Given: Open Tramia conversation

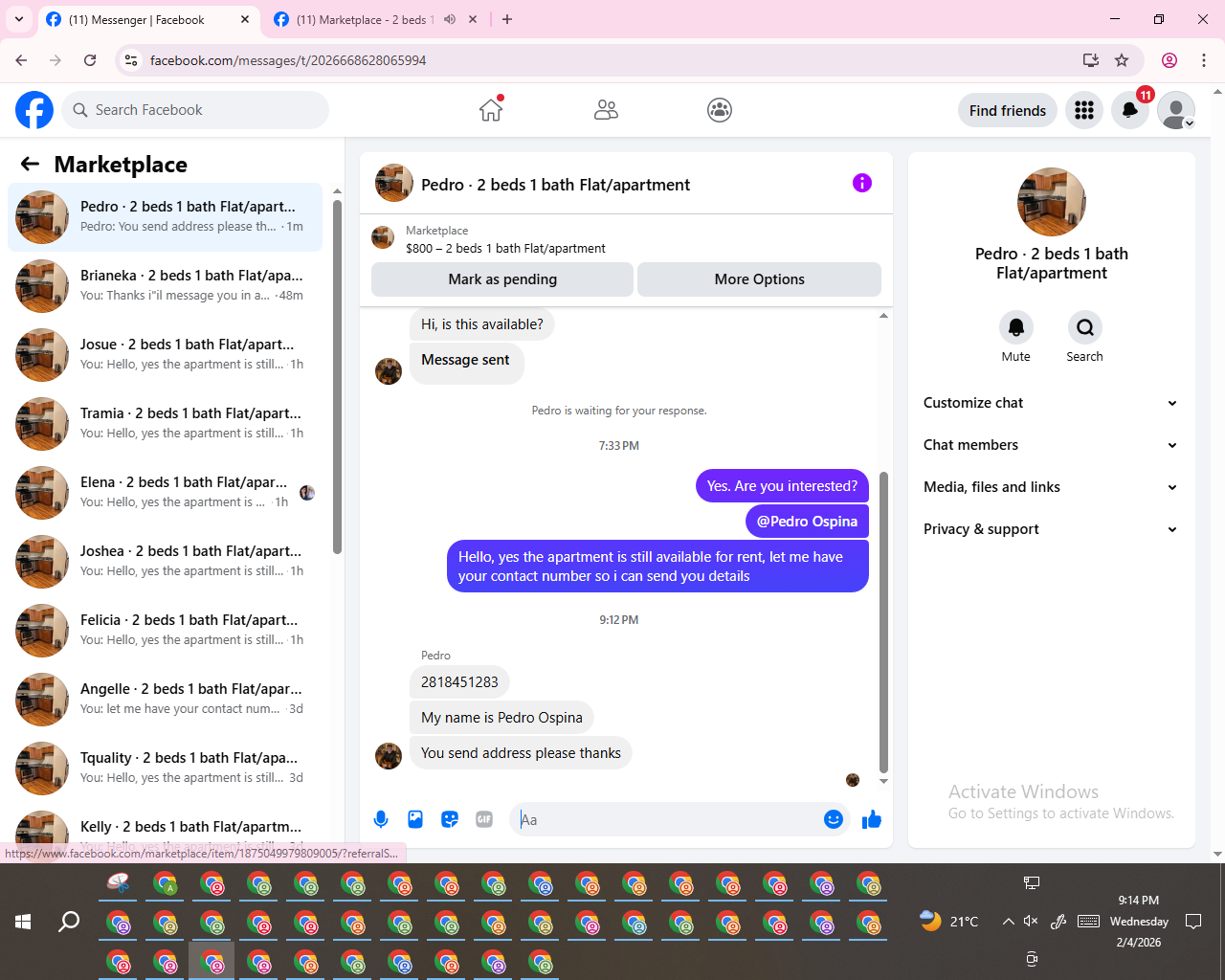Looking at the screenshot, I should point(165,424).
